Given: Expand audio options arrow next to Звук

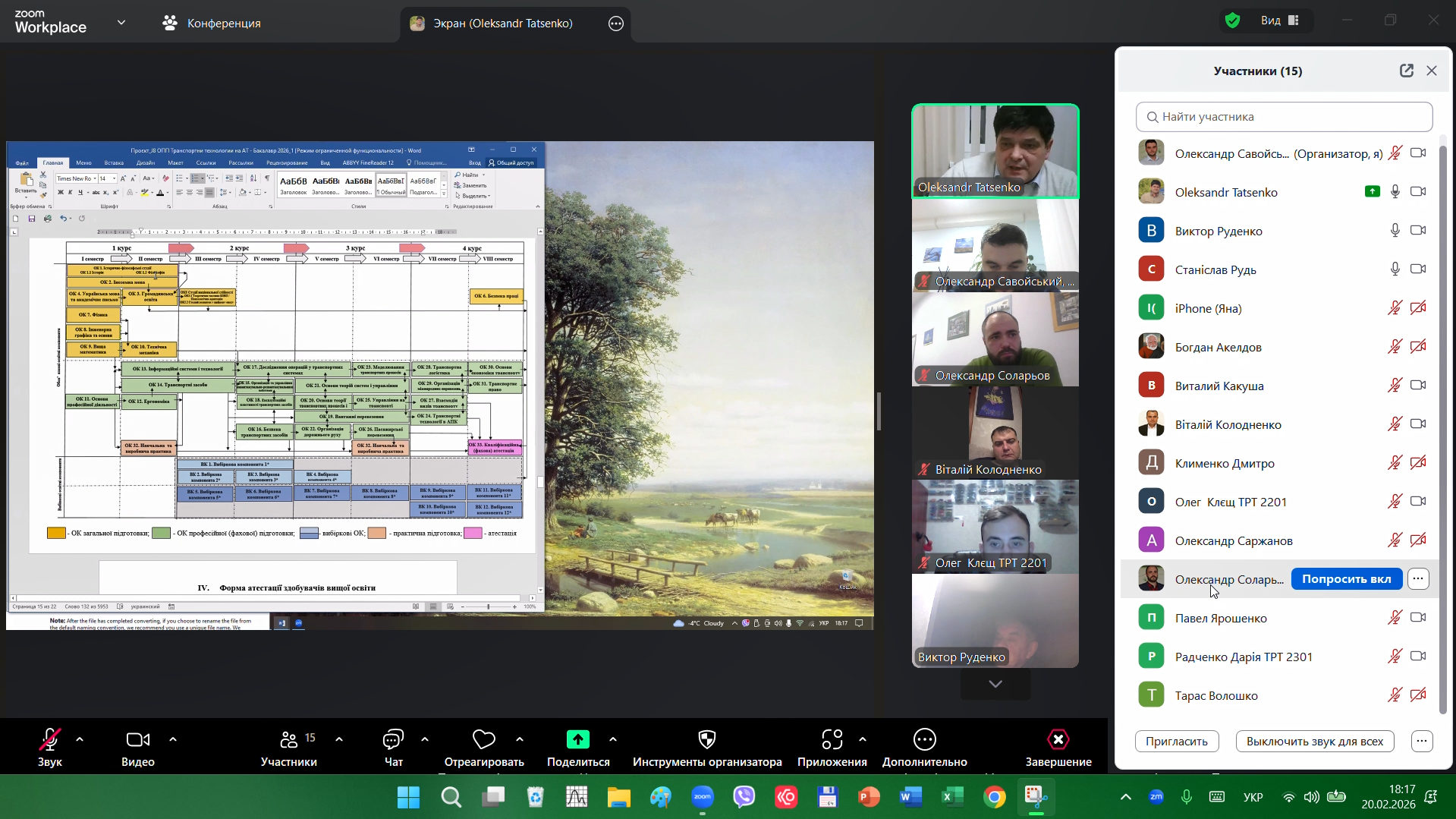Looking at the screenshot, I should [x=80, y=739].
